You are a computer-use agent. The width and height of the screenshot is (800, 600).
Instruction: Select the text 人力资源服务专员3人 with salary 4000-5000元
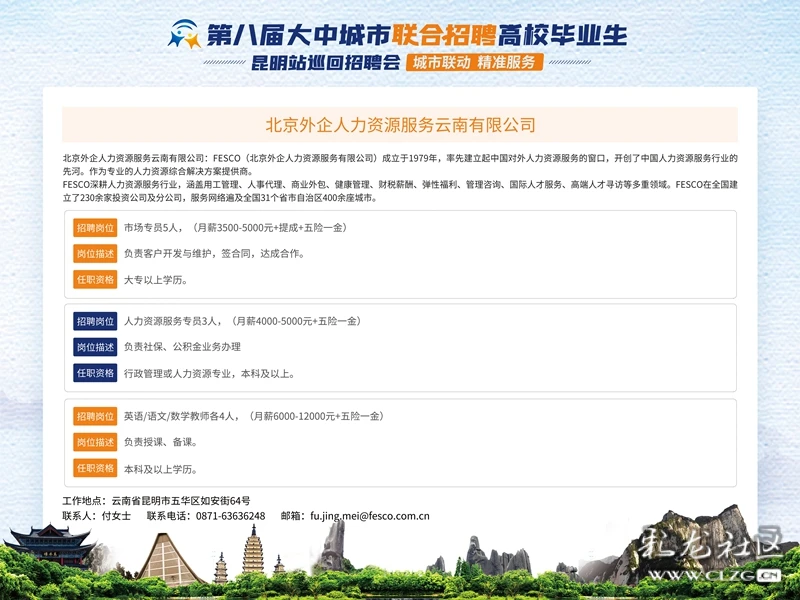click(243, 321)
